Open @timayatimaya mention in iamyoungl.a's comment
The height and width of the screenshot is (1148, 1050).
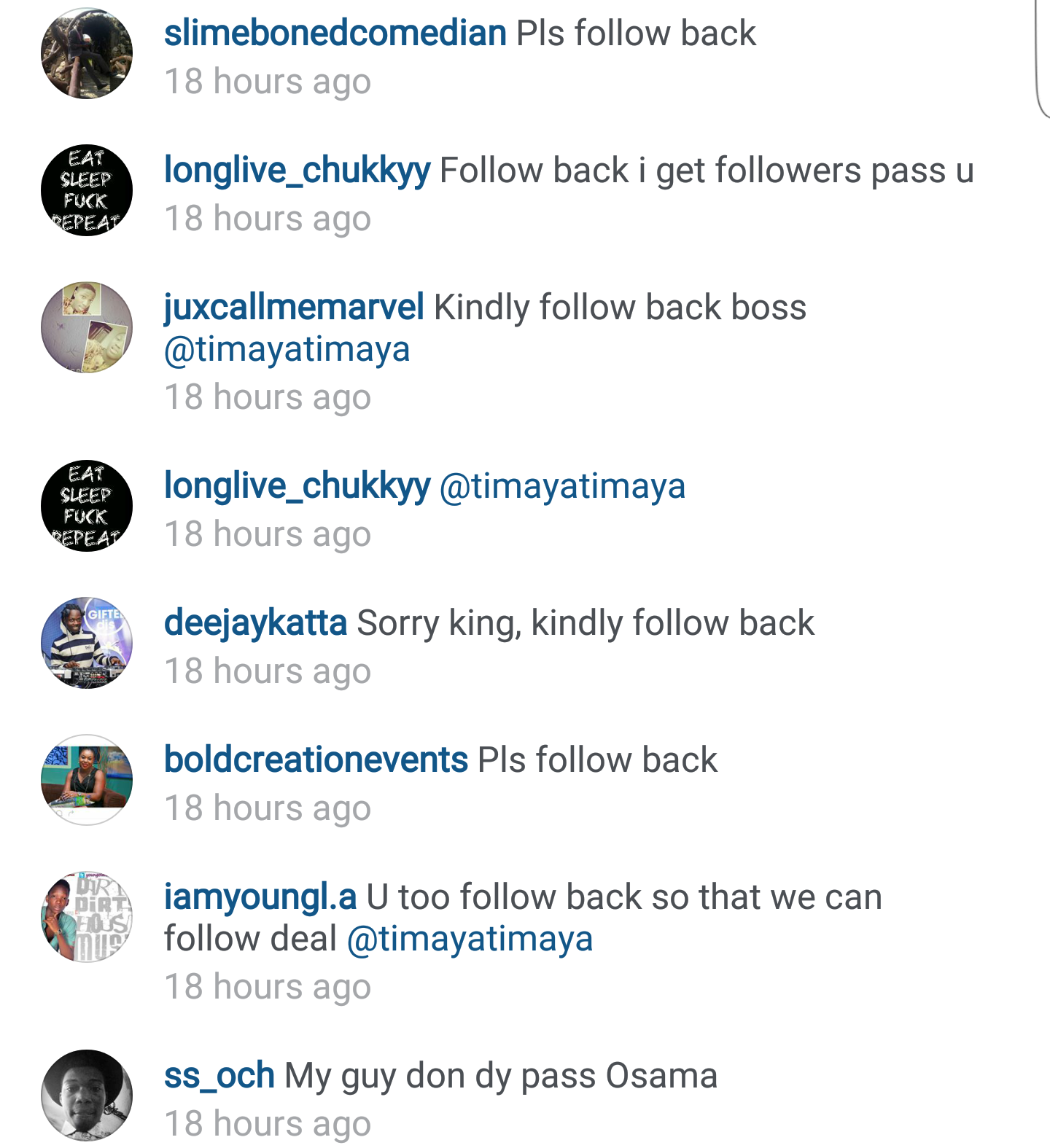[x=470, y=940]
